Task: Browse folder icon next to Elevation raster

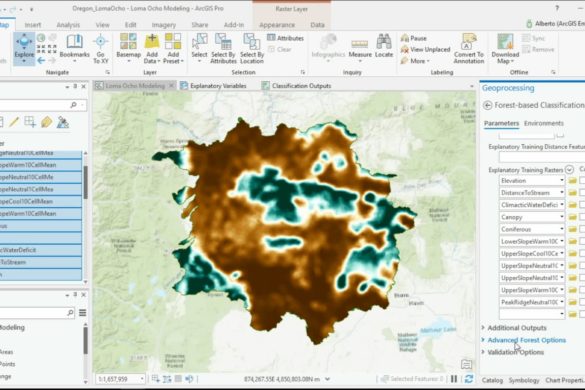Action: (x=572, y=181)
